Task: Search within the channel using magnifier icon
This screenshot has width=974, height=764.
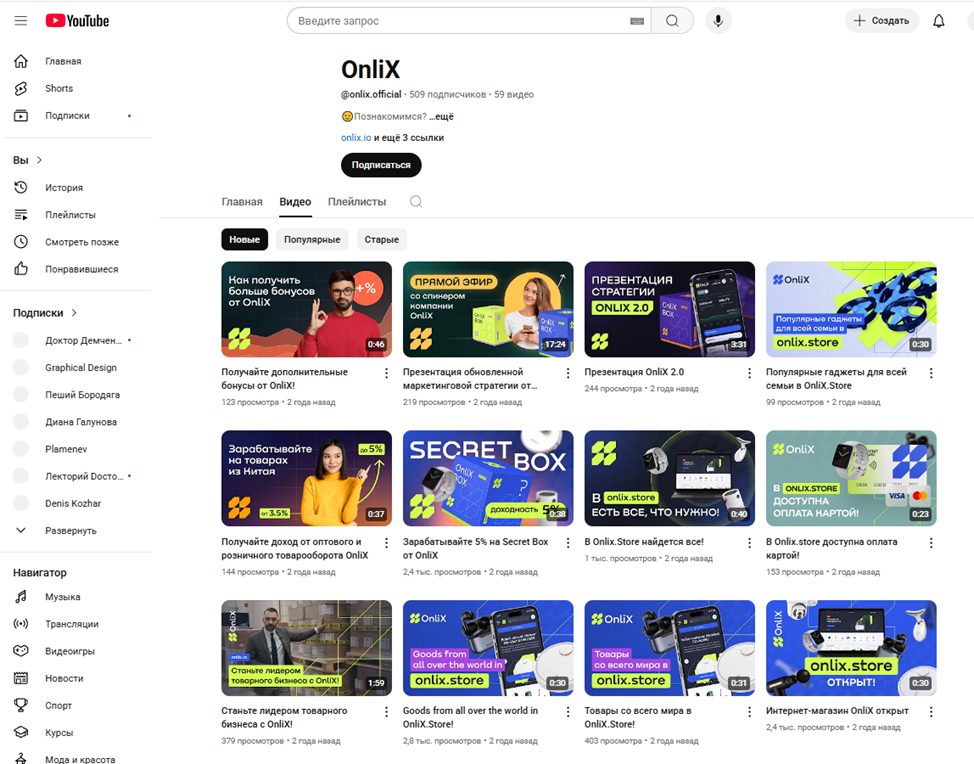Action: [416, 202]
